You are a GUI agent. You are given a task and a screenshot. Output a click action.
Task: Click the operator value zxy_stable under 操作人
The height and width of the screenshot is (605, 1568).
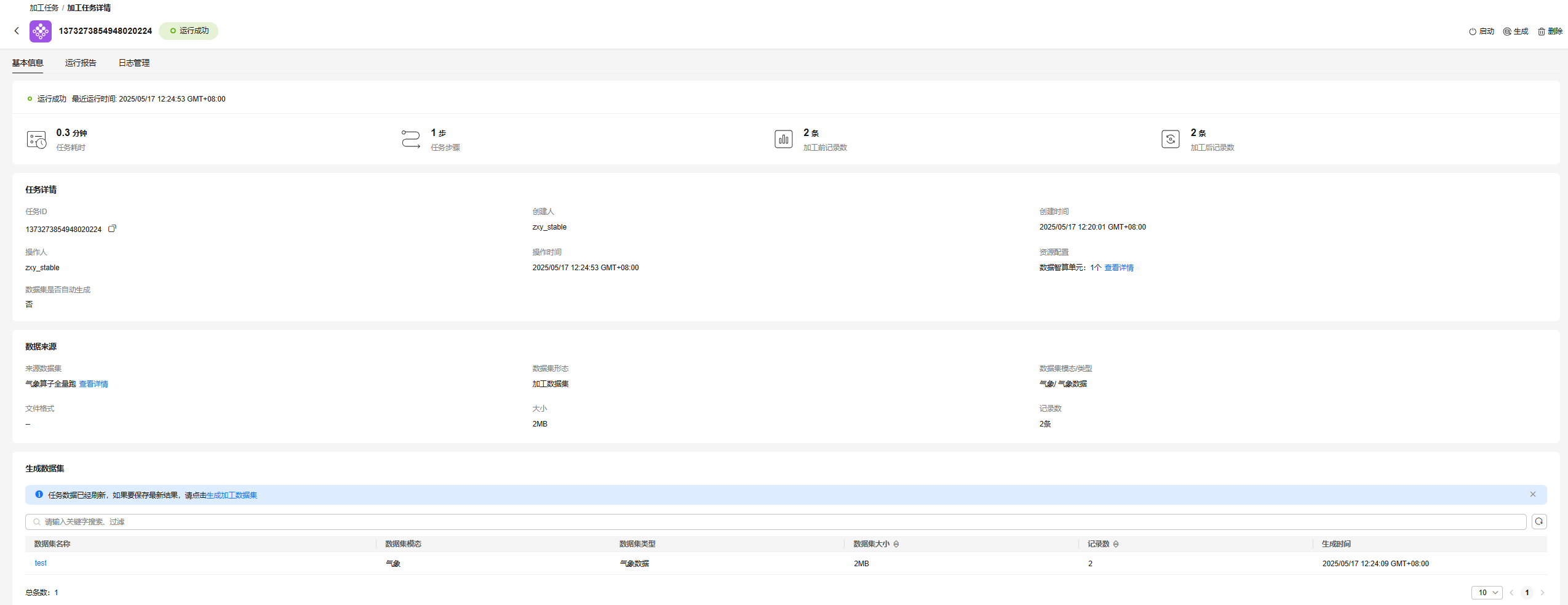click(42, 268)
